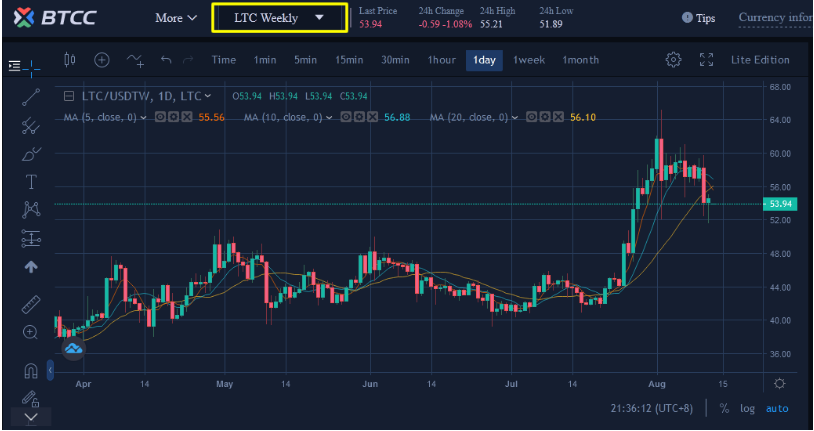Hide the MA 5 indicator

coord(160,117)
